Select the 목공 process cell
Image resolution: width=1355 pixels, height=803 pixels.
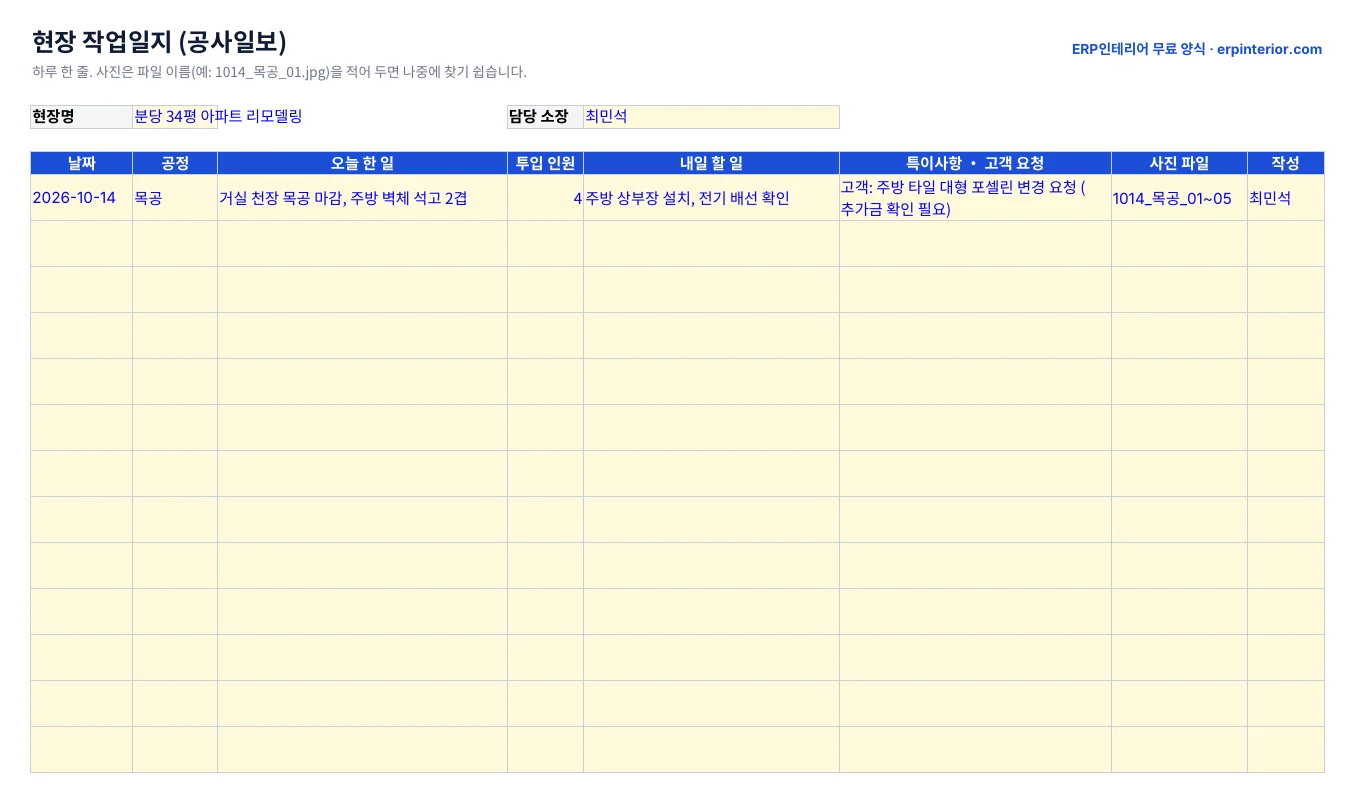point(175,198)
